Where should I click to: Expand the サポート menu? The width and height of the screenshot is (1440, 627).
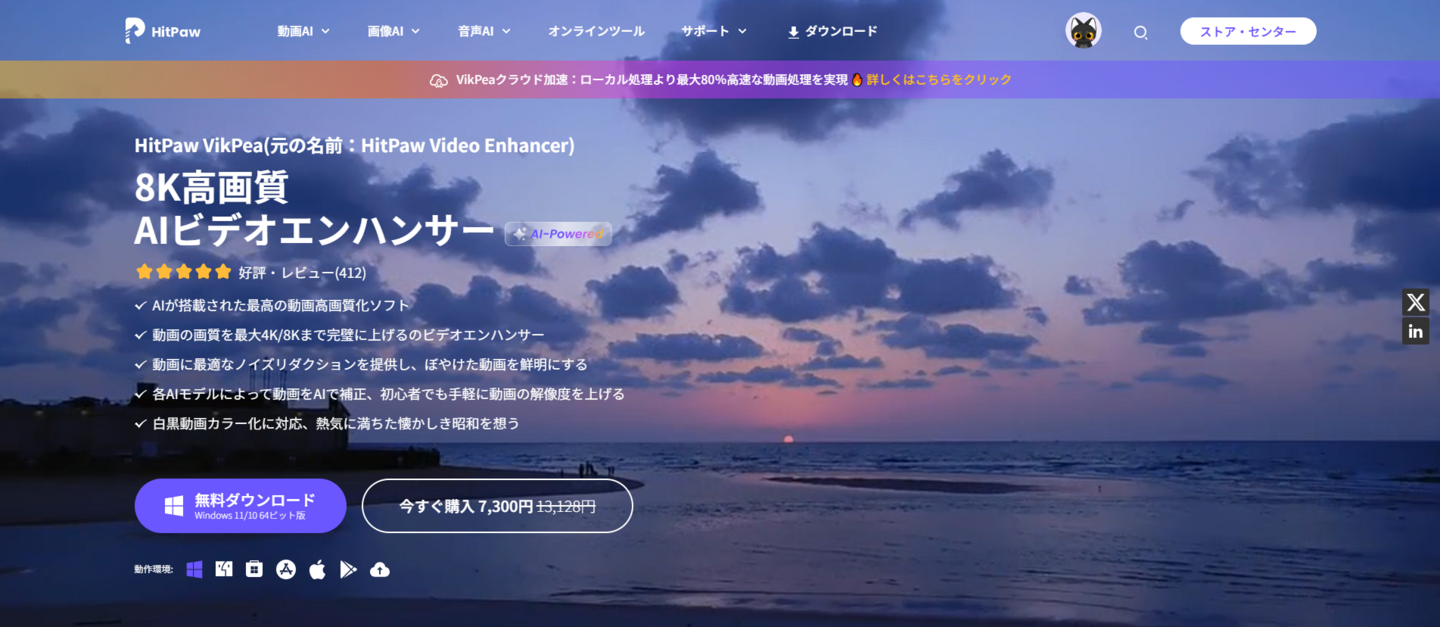[x=714, y=31]
